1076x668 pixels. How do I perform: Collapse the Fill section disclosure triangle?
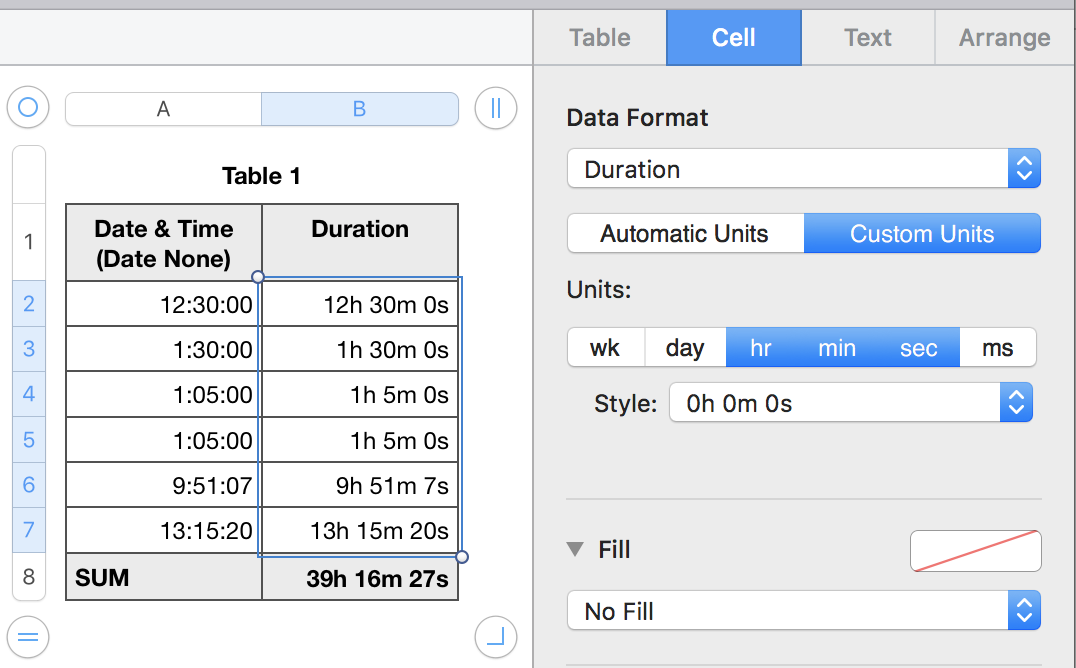(575, 549)
